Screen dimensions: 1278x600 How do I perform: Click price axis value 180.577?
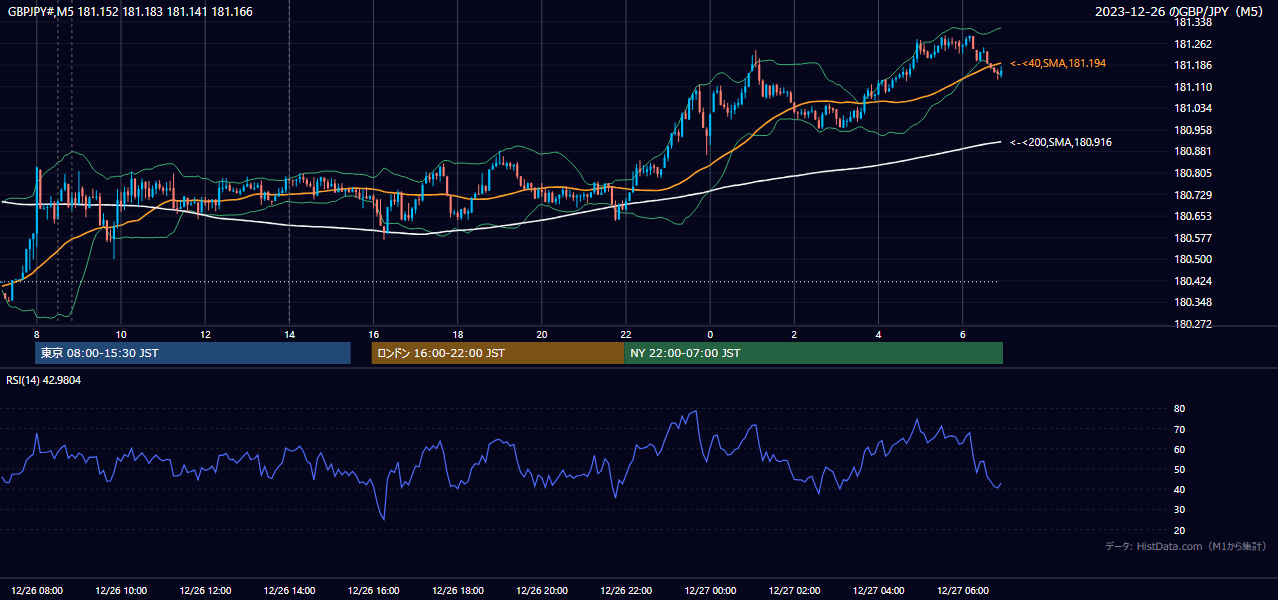pyautogui.click(x=1193, y=238)
